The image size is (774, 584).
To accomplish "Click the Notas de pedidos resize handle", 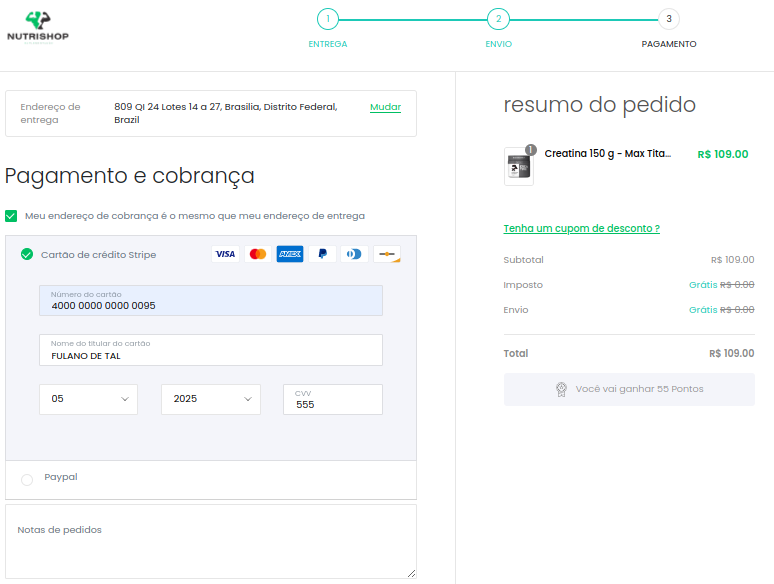I will tap(412, 573).
